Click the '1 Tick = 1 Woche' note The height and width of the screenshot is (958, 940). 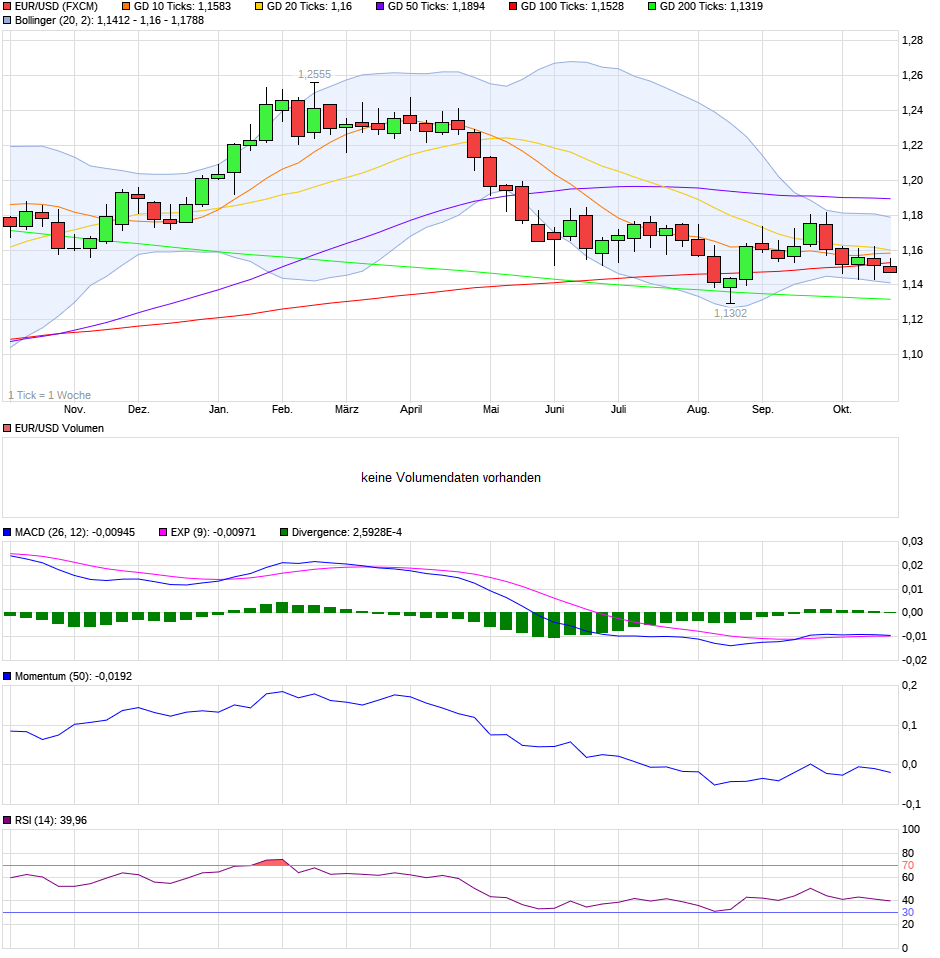(49, 396)
